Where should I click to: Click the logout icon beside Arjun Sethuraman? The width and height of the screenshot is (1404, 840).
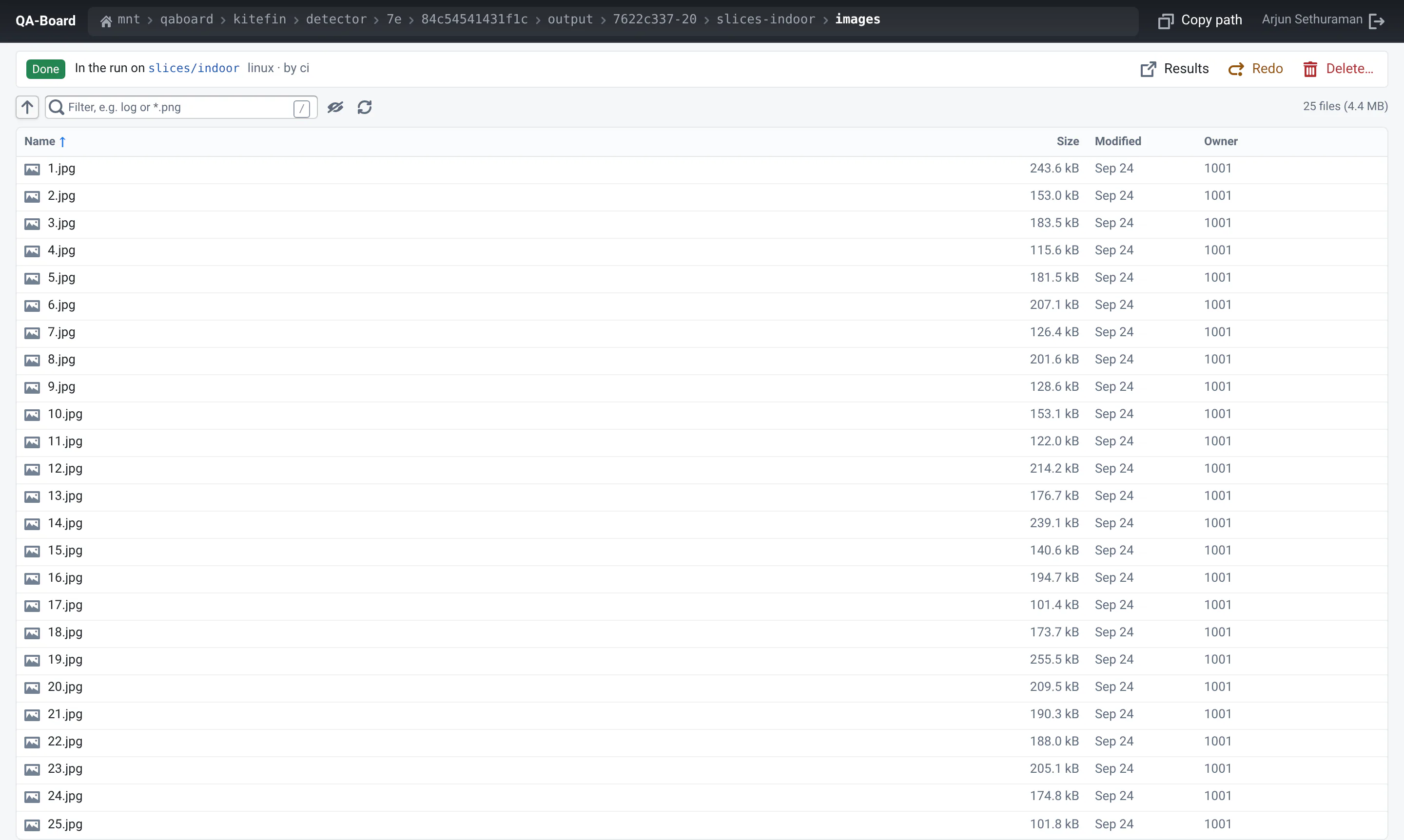[1377, 21]
